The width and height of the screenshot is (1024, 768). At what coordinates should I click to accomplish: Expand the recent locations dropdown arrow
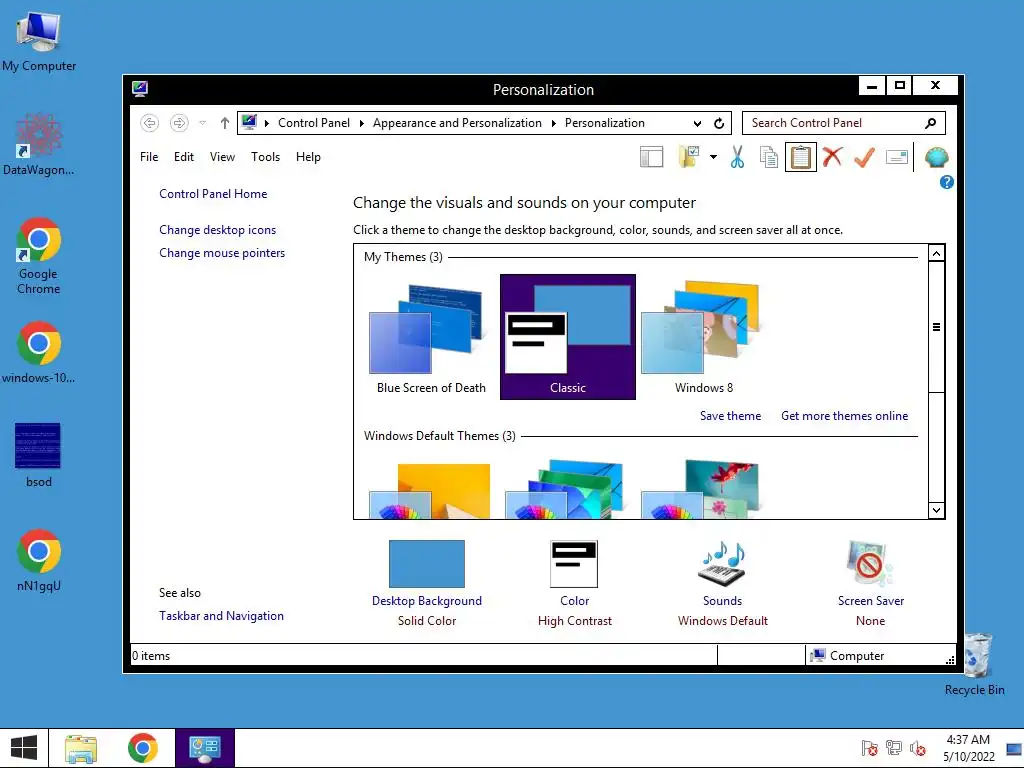(202, 123)
